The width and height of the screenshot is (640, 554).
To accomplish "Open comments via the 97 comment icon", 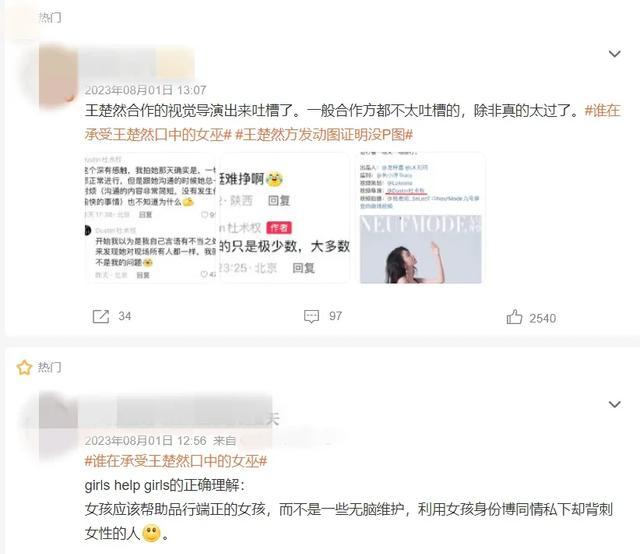I will (311, 316).
